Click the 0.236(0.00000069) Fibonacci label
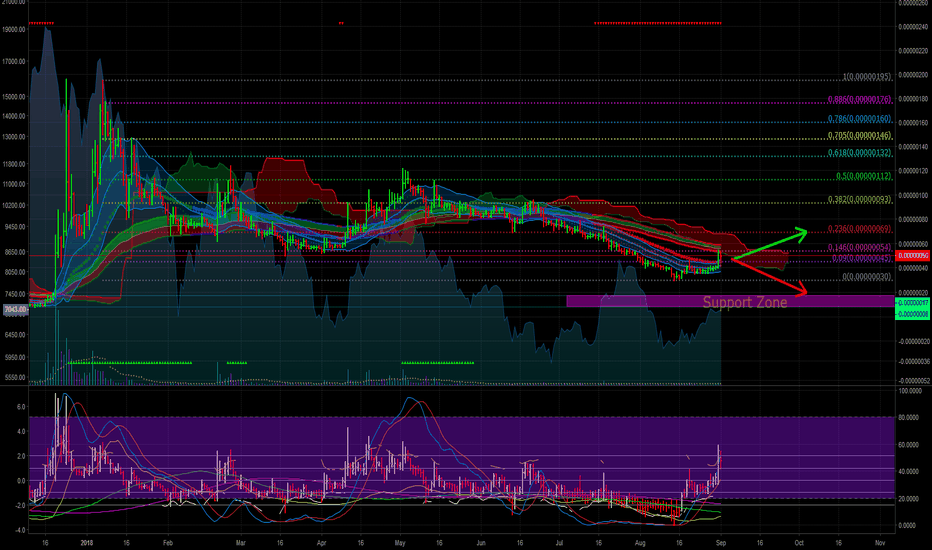Image resolution: width=932 pixels, height=550 pixels. 859,229
